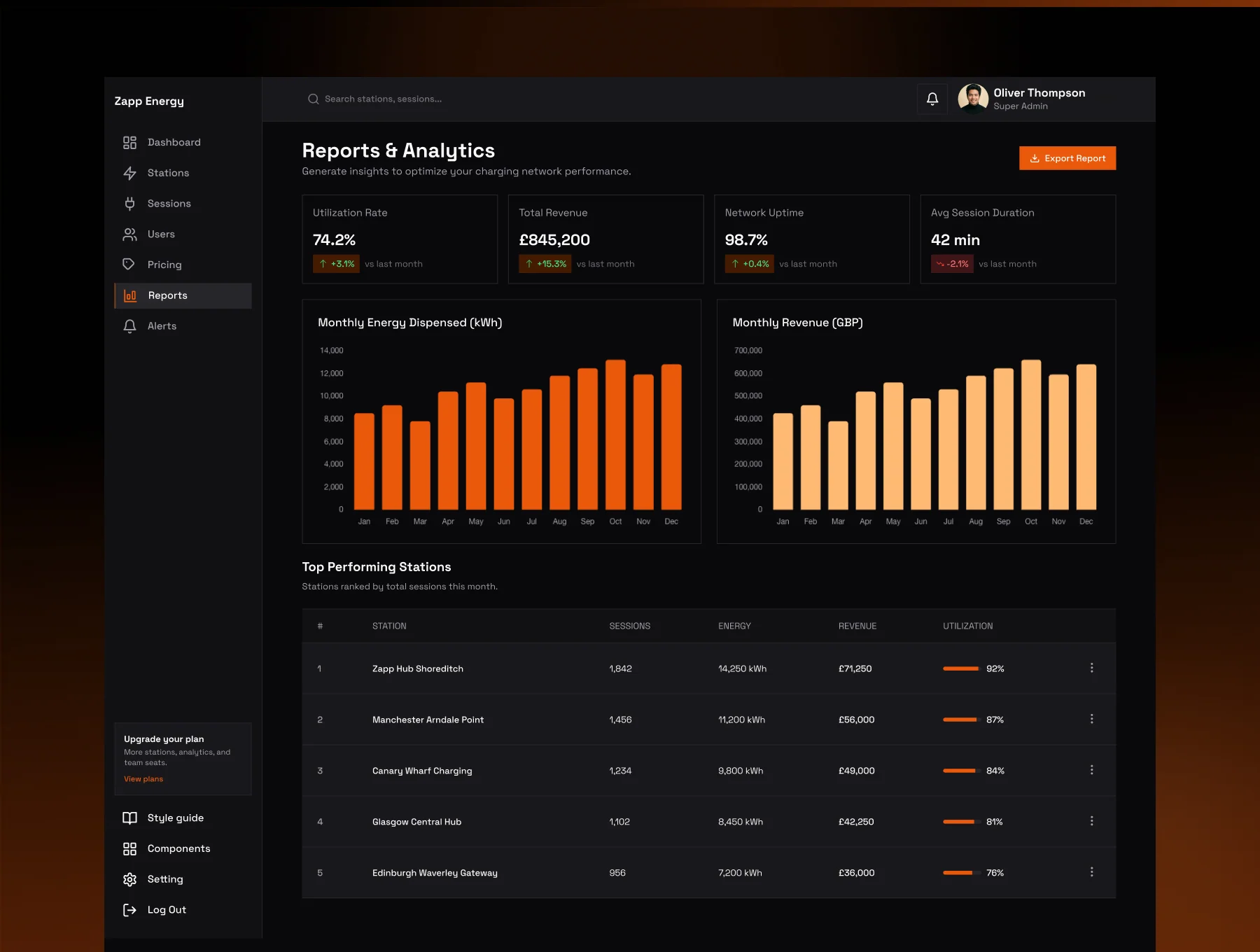Navigate to Users page

point(161,234)
